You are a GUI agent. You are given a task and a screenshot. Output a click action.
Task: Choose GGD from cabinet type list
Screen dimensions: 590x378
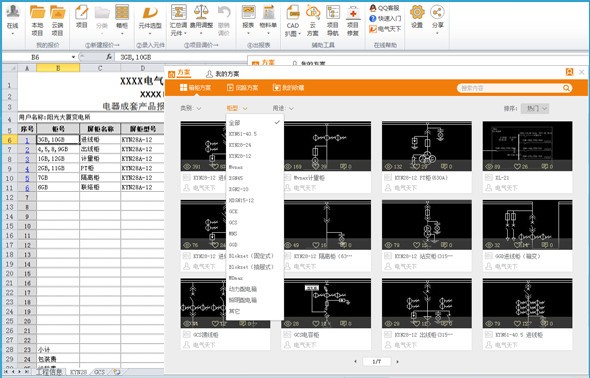tap(254, 245)
